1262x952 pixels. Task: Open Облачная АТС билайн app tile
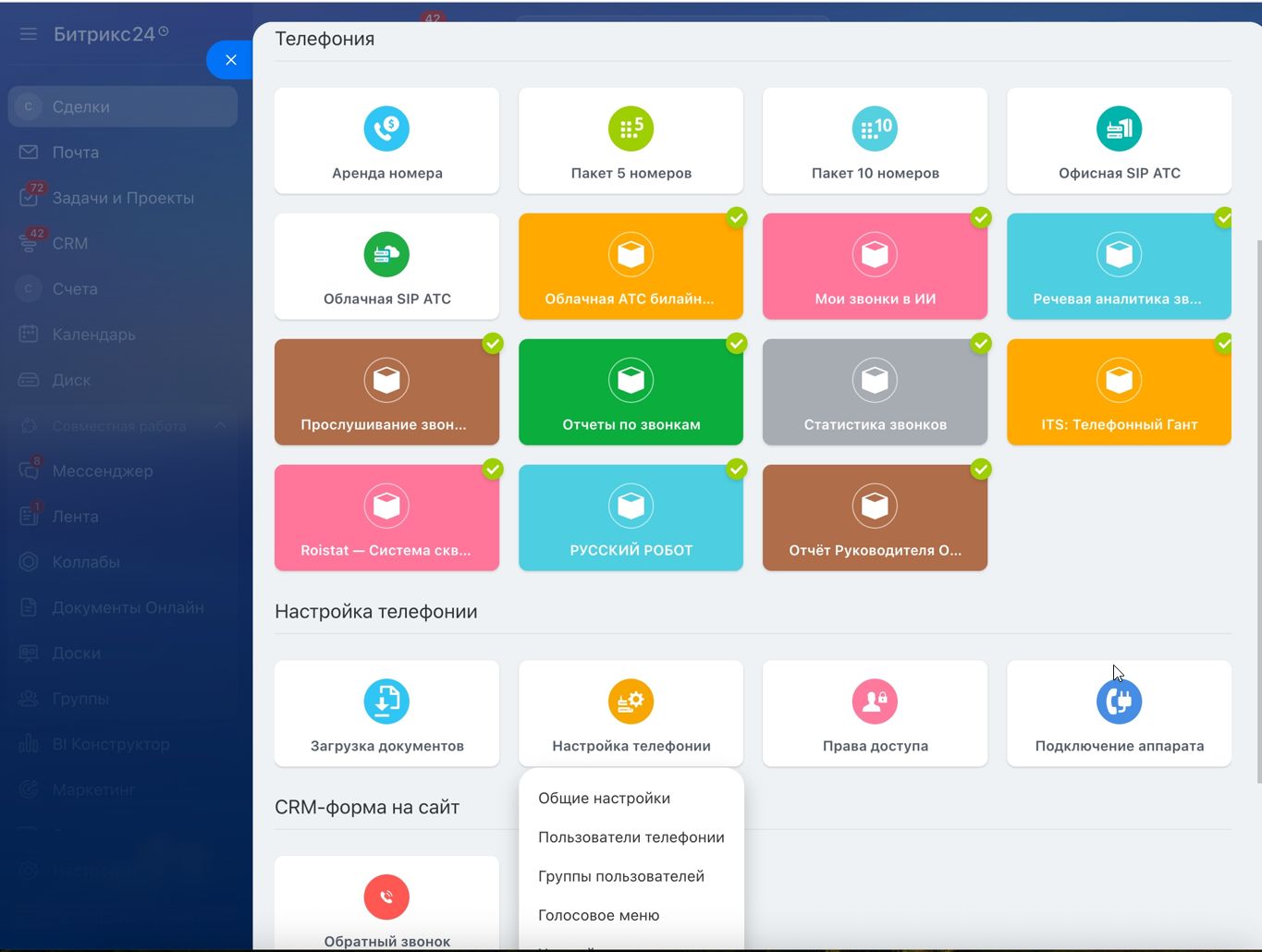pos(631,266)
